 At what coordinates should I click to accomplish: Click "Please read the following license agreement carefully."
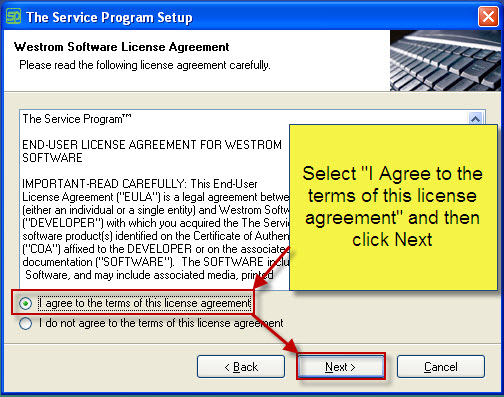[145, 65]
